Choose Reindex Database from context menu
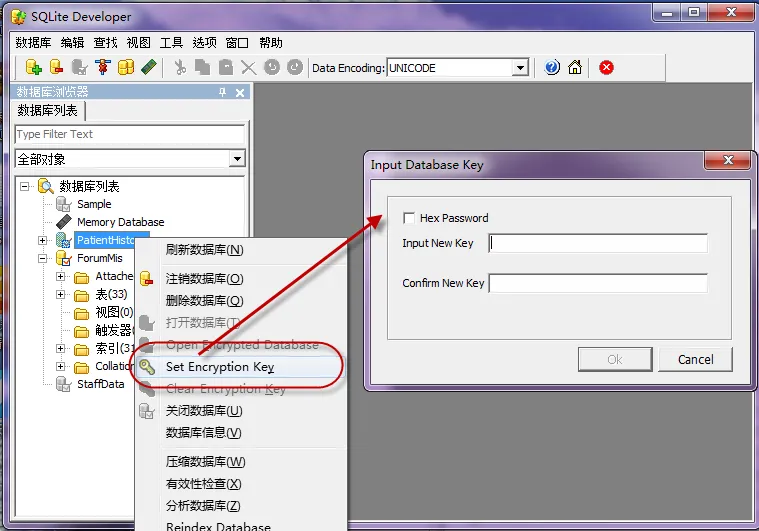Image resolution: width=759 pixels, height=531 pixels. pyautogui.click(x=241, y=526)
